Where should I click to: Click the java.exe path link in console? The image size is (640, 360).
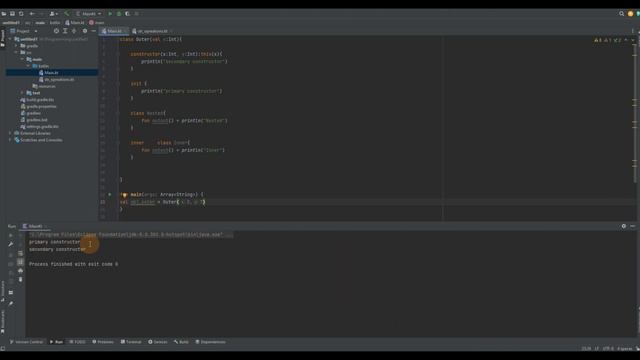tap(126, 235)
